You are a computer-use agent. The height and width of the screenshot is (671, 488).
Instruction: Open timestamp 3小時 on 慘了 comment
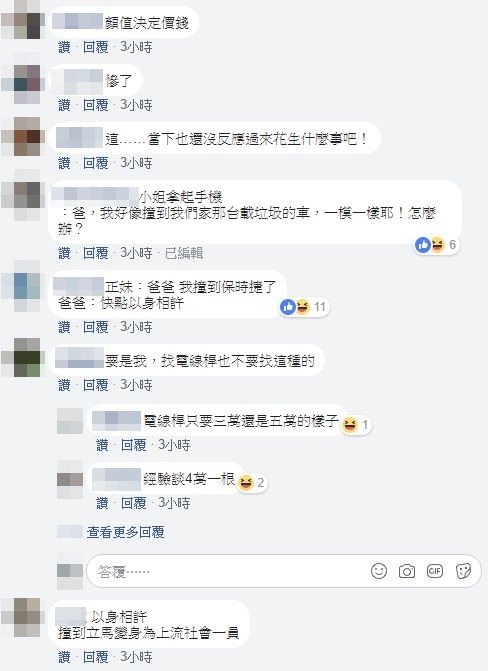click(136, 105)
